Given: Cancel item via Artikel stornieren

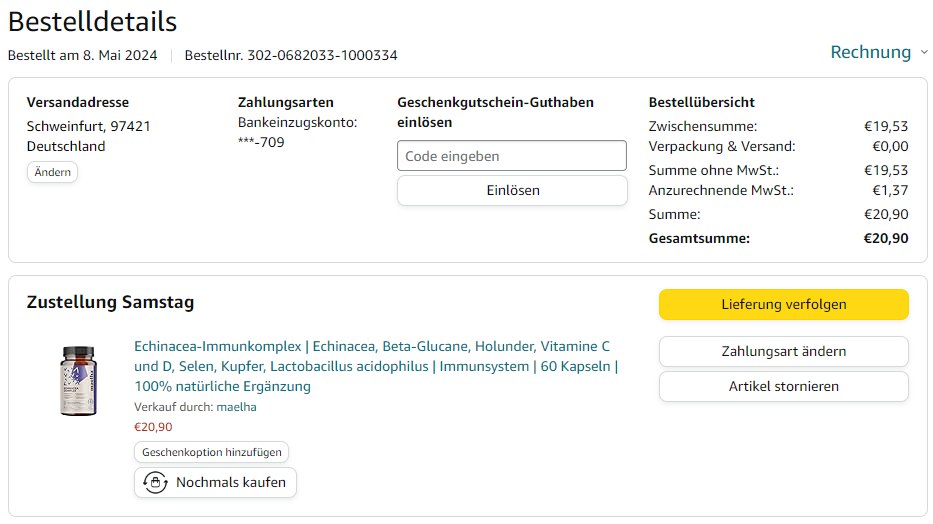Looking at the screenshot, I should (x=783, y=386).
